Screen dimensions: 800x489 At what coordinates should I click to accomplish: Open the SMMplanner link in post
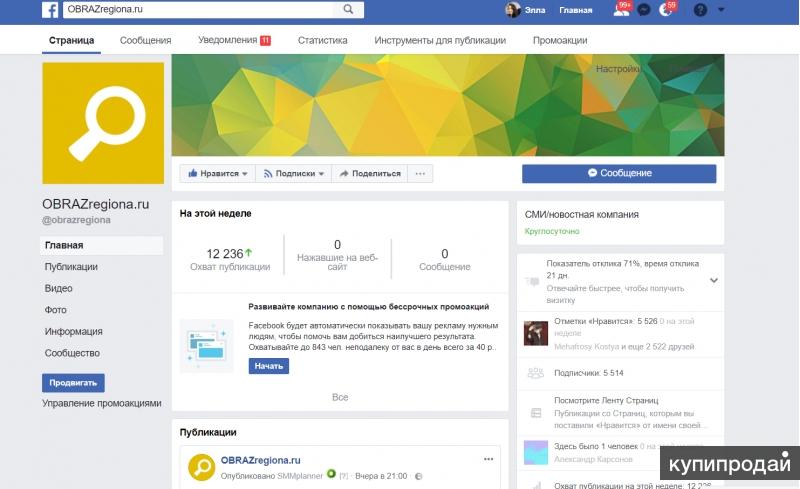coord(300,476)
